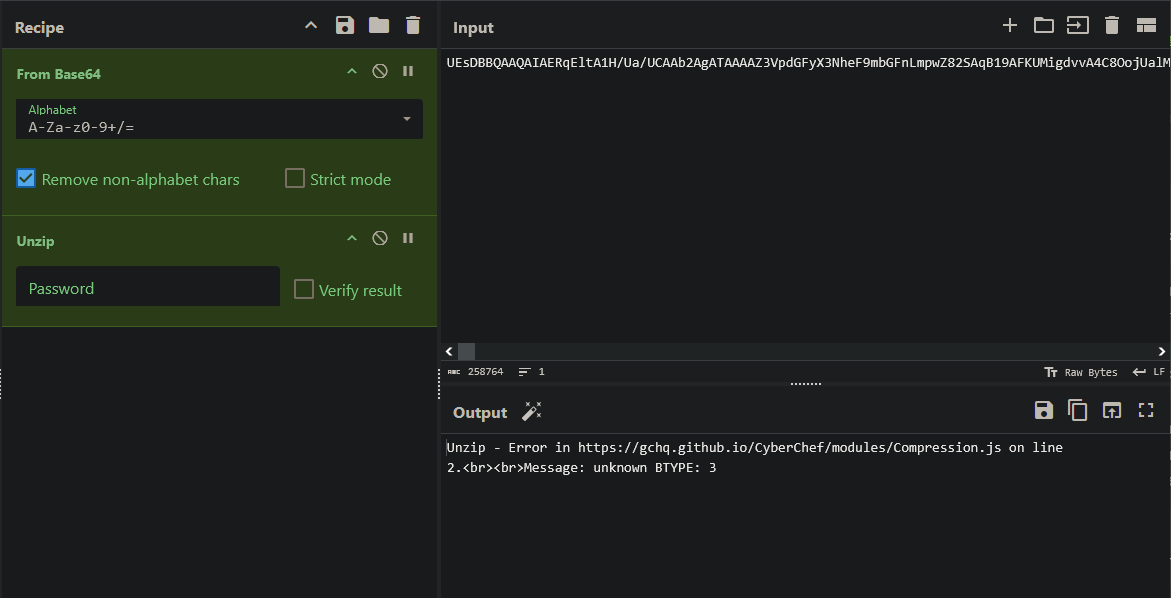Collapse the Unzip operation
The width and height of the screenshot is (1171, 598).
[x=351, y=239]
